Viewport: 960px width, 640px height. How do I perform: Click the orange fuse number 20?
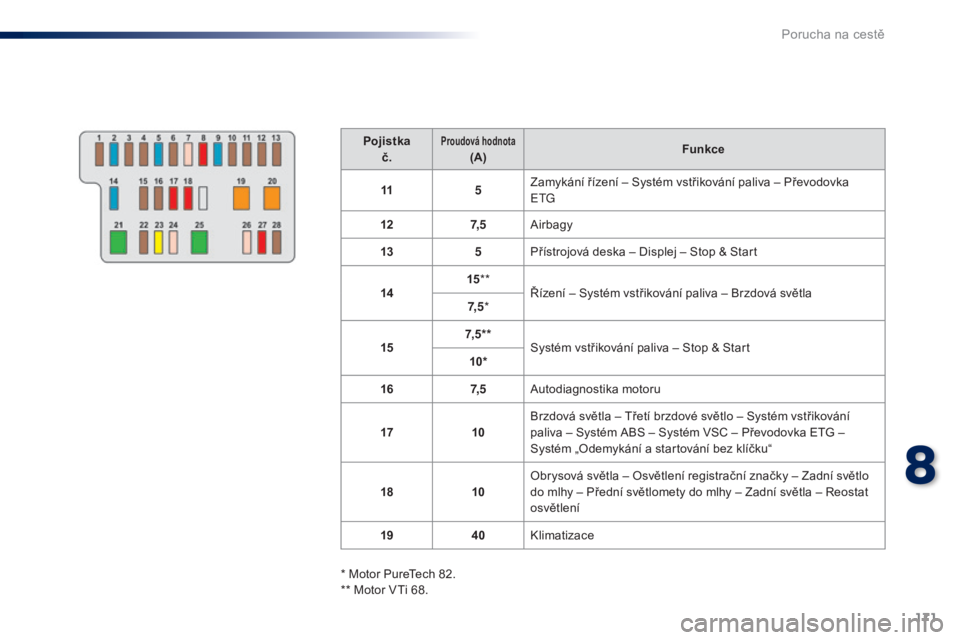tap(272, 197)
